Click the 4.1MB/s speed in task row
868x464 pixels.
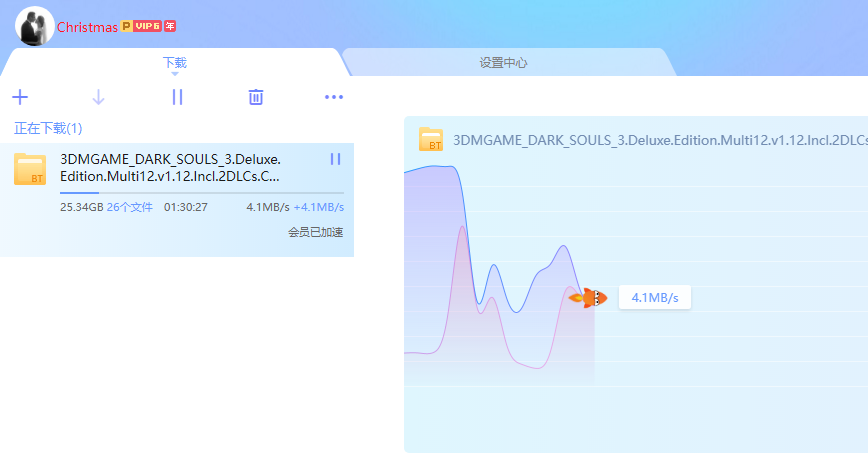click(x=268, y=207)
